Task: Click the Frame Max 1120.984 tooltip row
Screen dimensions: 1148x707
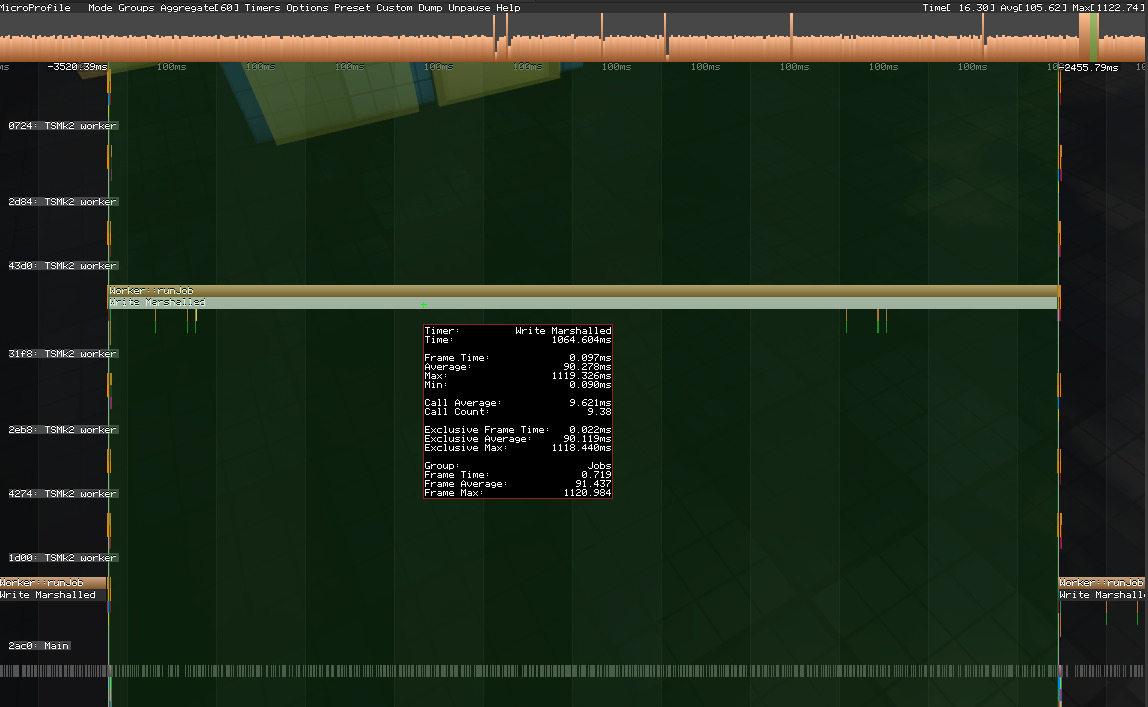Action: (518, 493)
